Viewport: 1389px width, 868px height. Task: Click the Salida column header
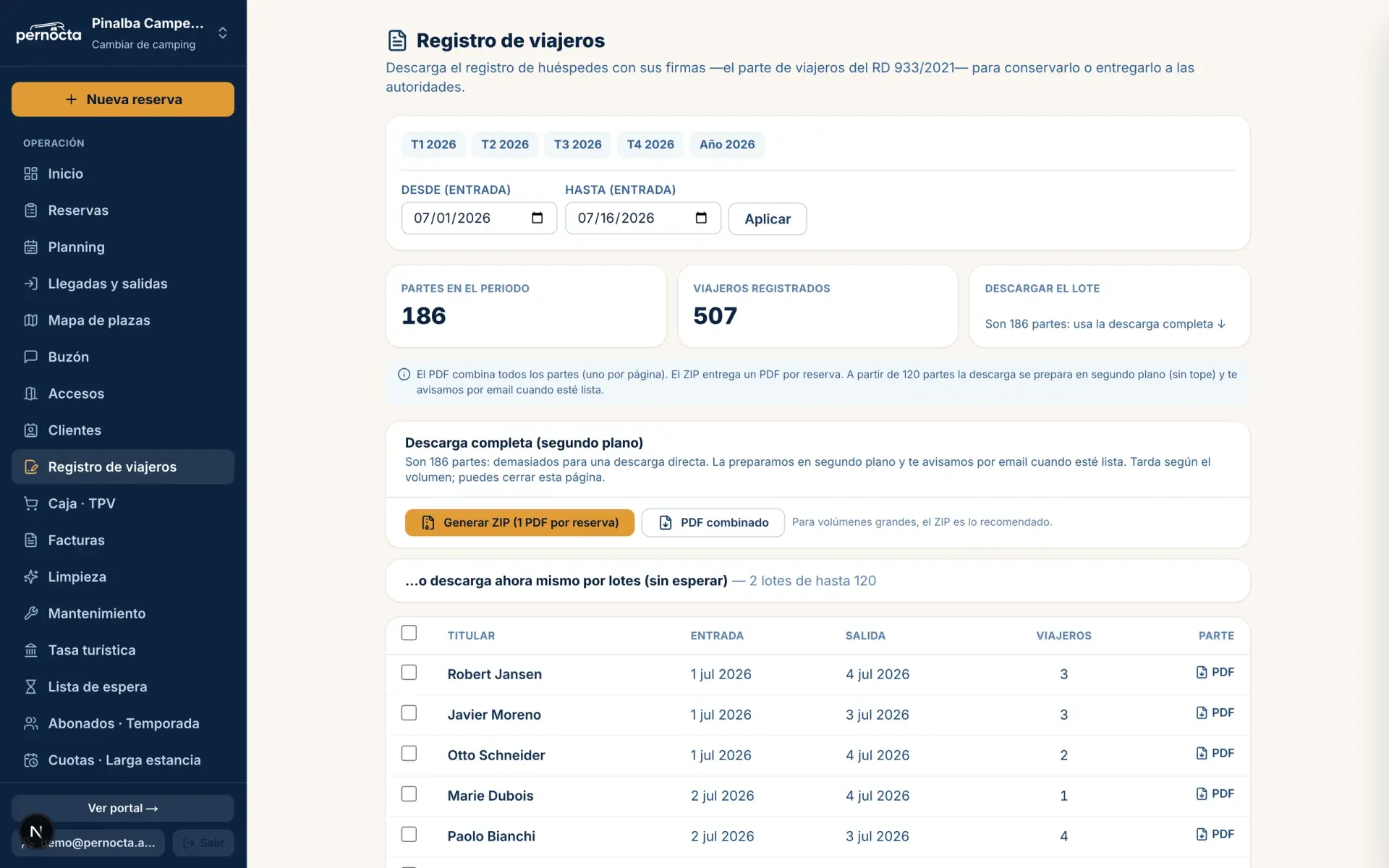(865, 636)
